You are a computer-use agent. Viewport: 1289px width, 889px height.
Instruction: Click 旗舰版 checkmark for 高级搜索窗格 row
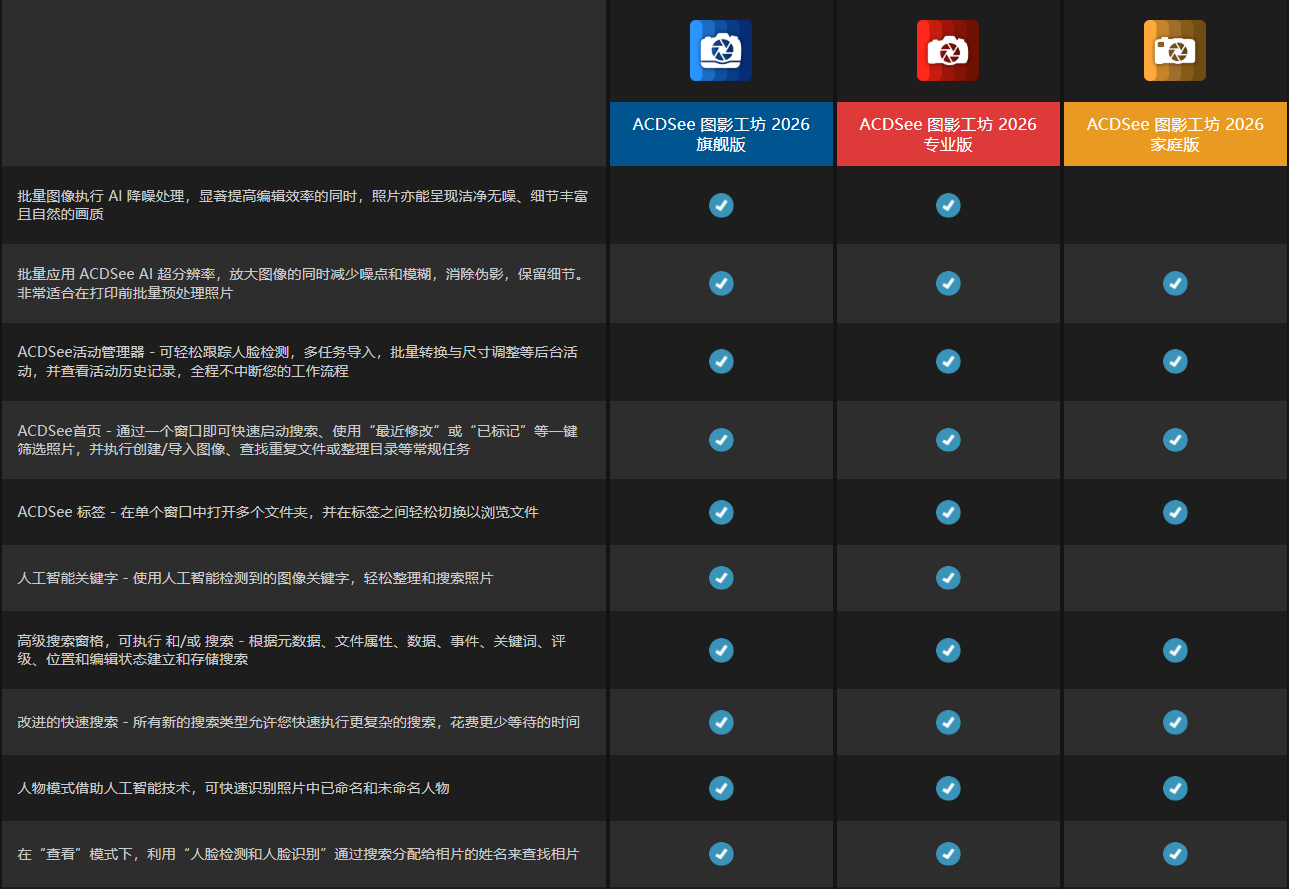721,650
